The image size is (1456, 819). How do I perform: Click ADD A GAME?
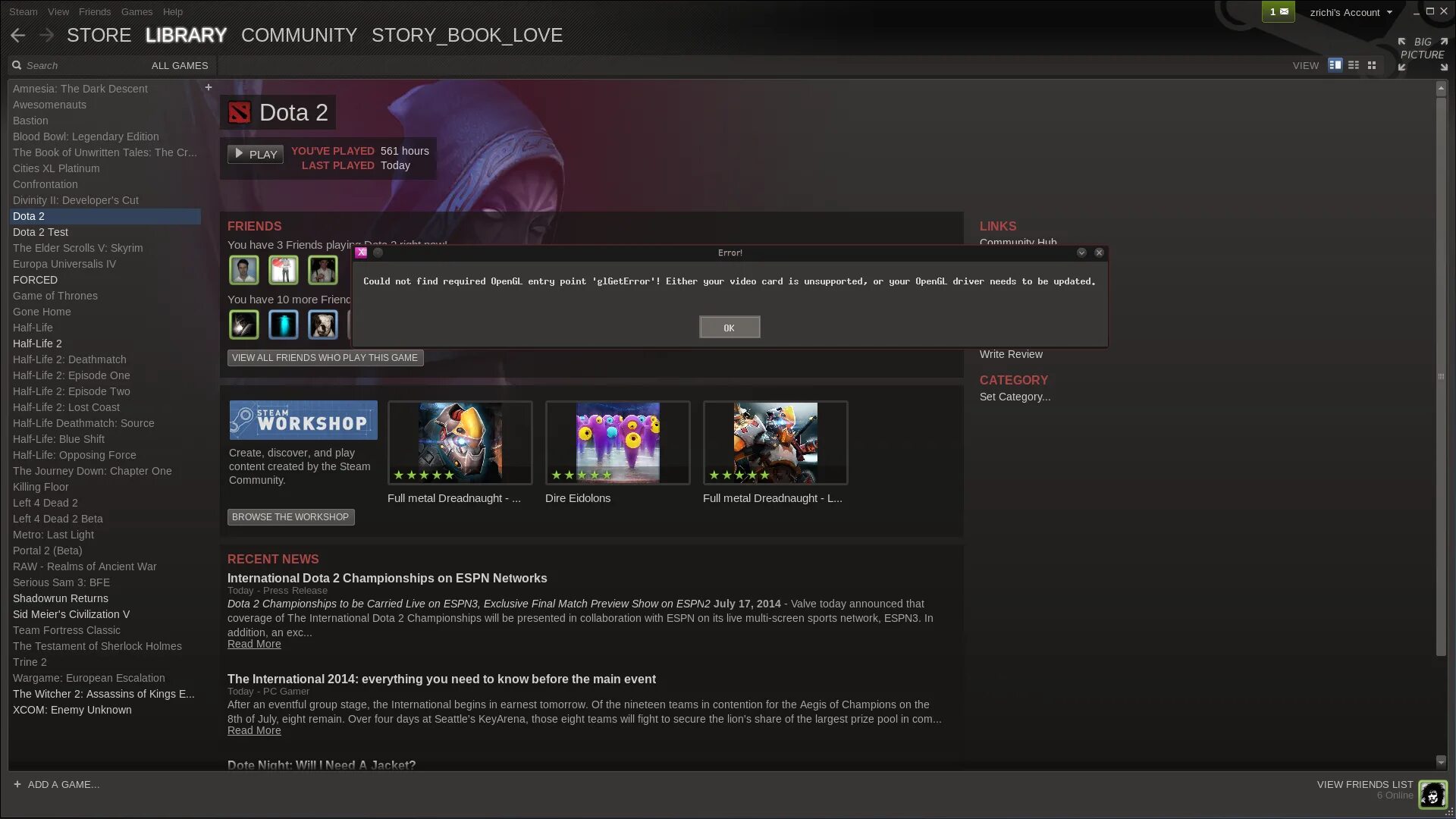tap(64, 784)
